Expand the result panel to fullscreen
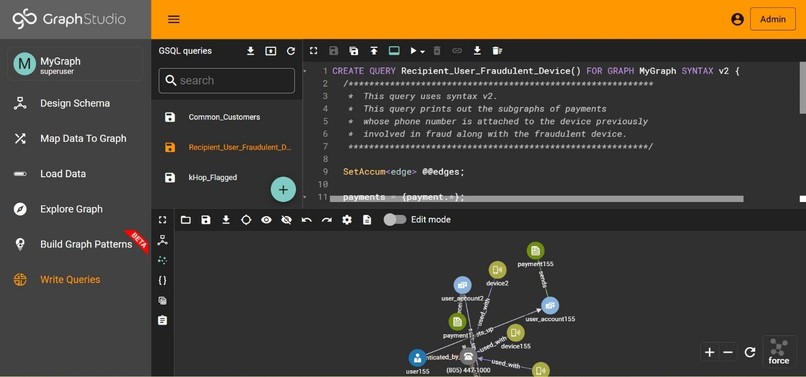Screen dimensions: 806x377 (x=162, y=220)
